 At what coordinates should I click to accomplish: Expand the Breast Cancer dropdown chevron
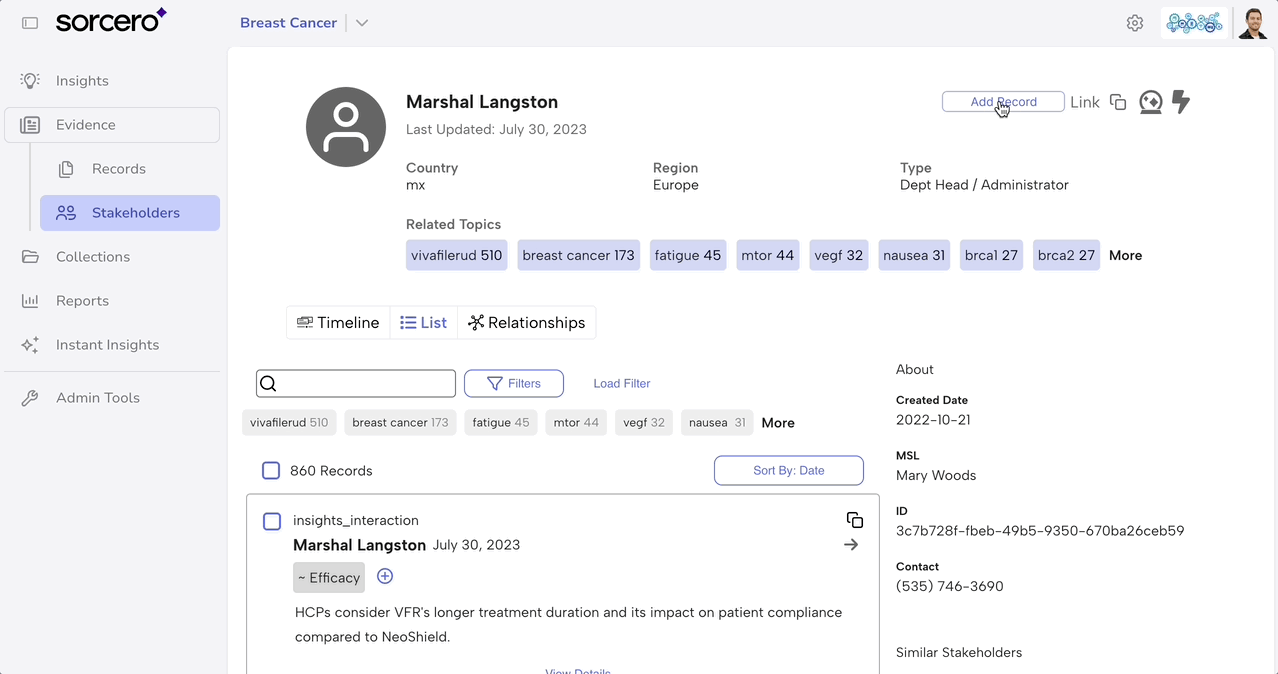362,23
